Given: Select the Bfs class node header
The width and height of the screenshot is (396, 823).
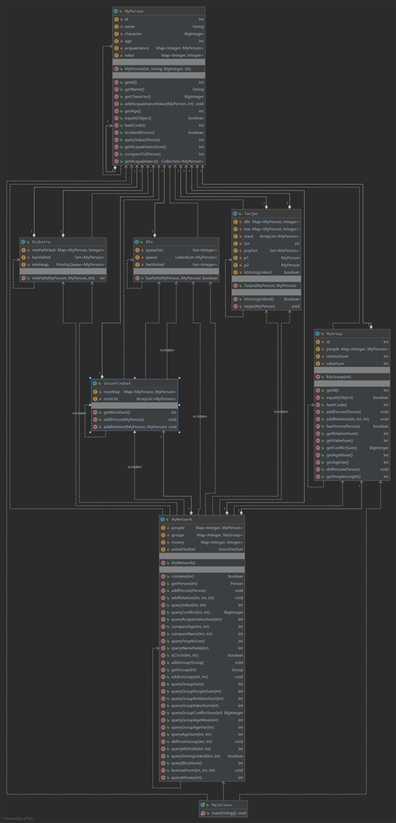Looking at the screenshot, I should coord(175,241).
